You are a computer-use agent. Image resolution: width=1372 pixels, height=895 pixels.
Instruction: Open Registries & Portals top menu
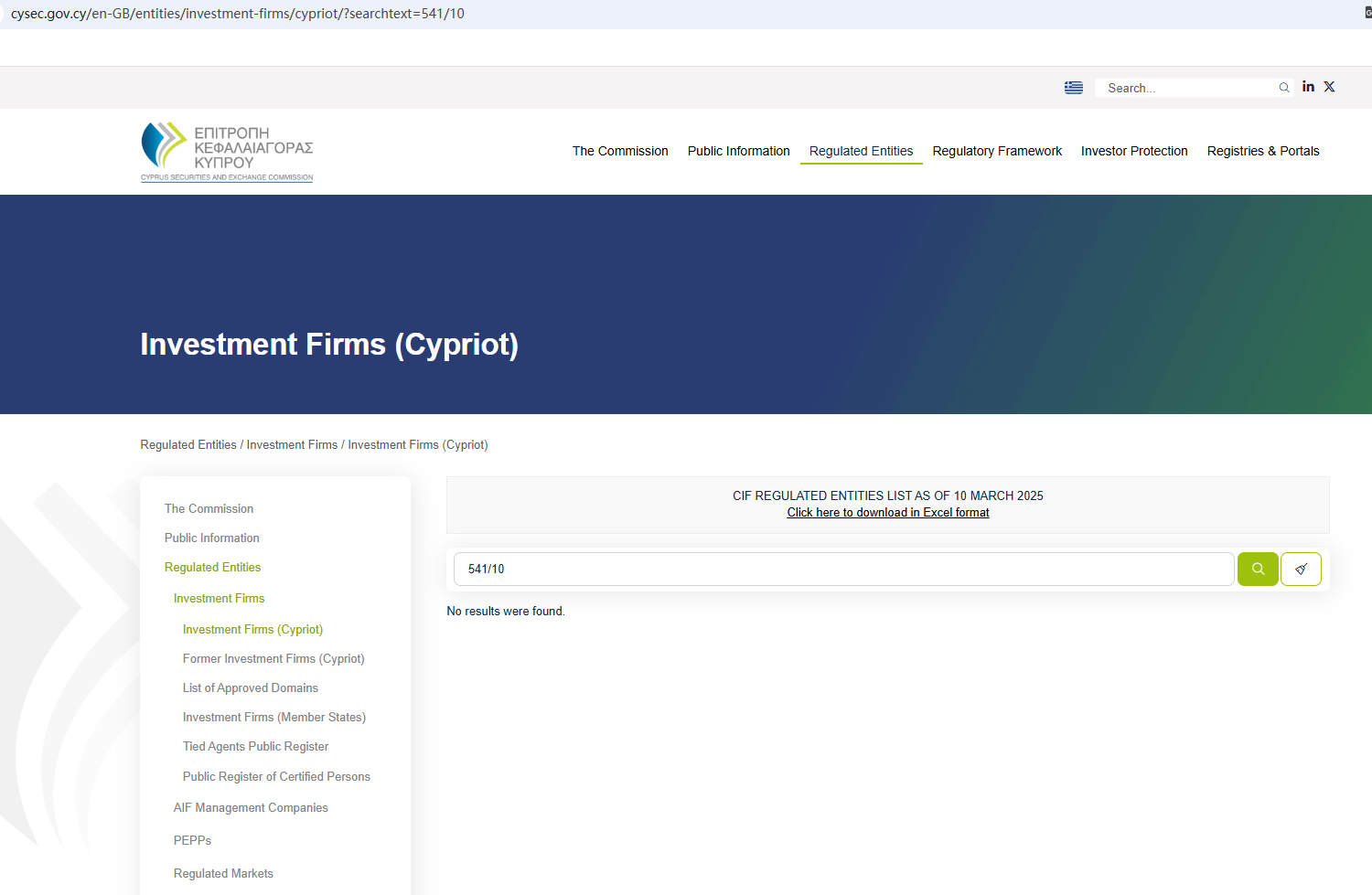click(x=1262, y=151)
